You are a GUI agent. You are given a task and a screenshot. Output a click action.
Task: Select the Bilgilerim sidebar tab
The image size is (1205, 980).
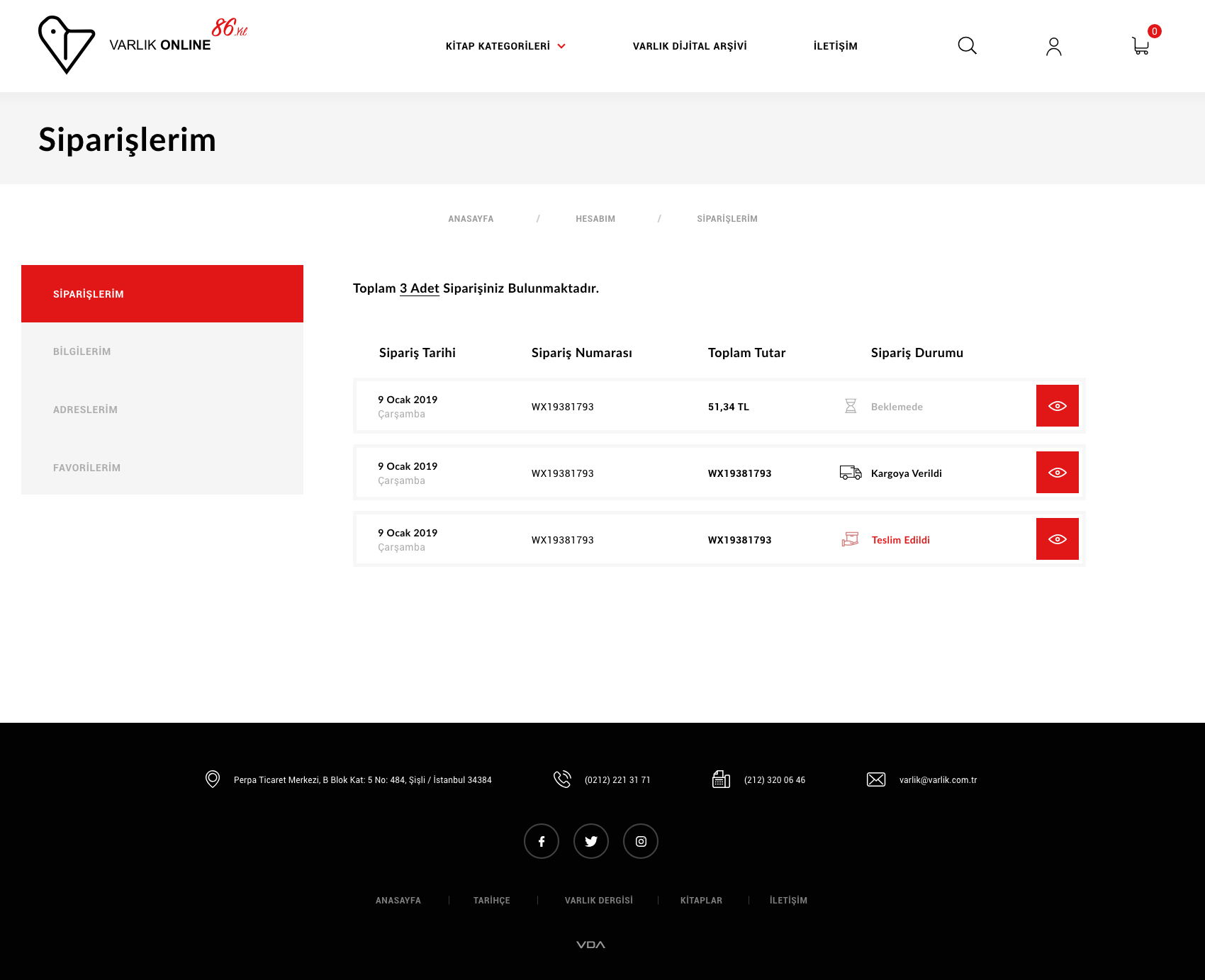tap(162, 351)
